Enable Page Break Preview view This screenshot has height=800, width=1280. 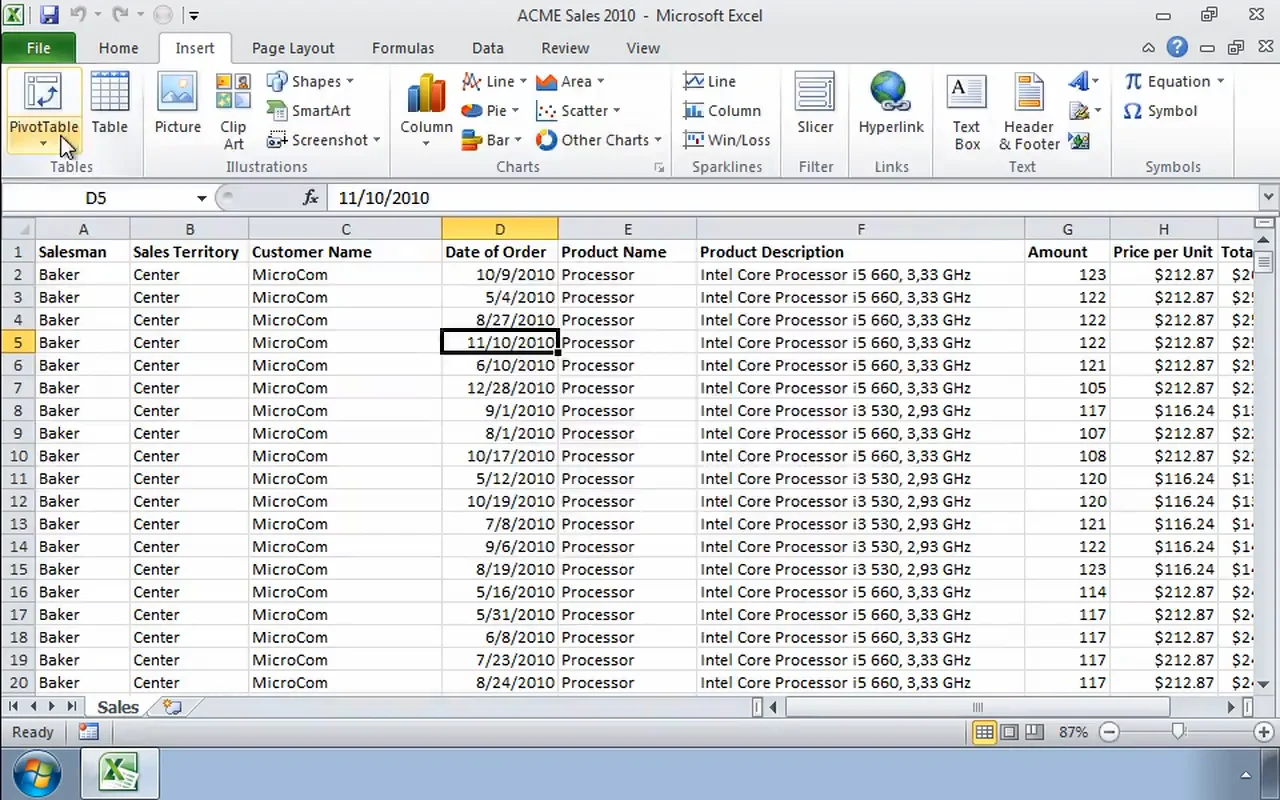tap(1035, 732)
